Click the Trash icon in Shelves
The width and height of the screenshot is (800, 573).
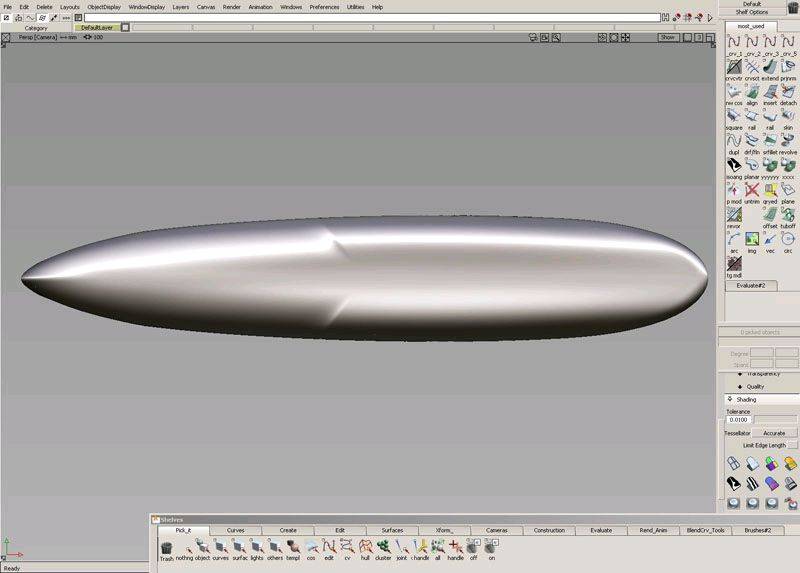[x=166, y=547]
